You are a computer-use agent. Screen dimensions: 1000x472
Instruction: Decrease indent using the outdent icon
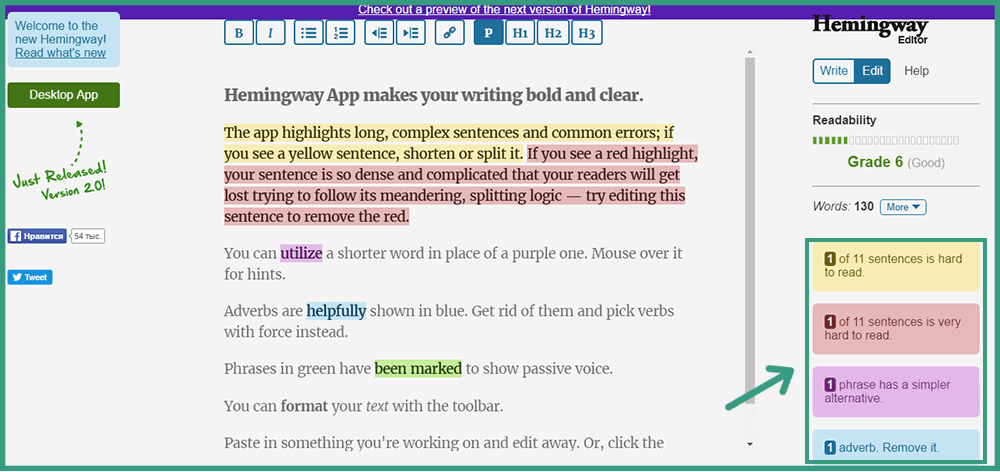coord(379,33)
